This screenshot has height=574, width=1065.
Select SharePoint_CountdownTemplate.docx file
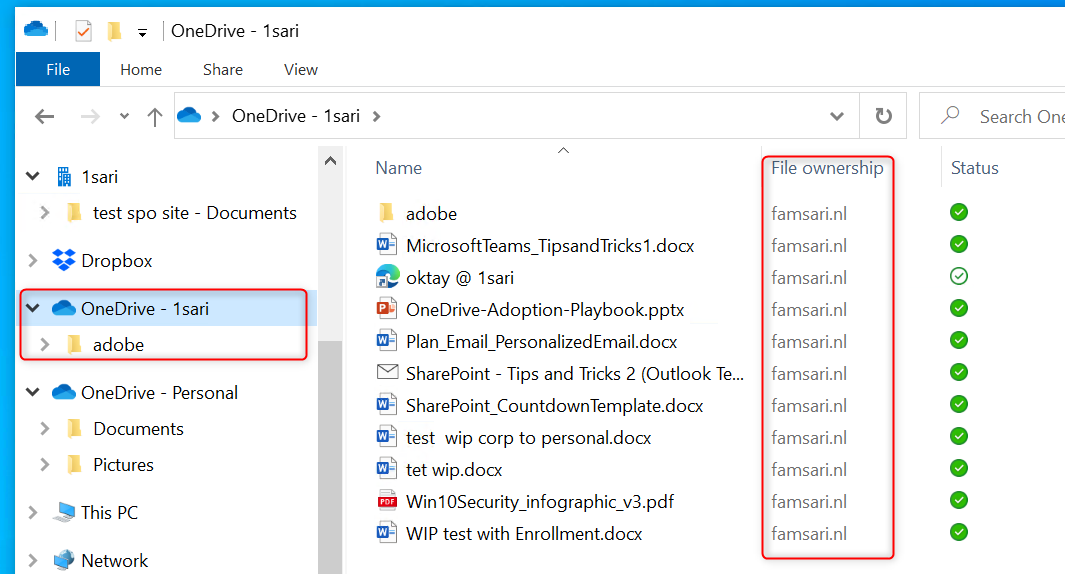554,406
